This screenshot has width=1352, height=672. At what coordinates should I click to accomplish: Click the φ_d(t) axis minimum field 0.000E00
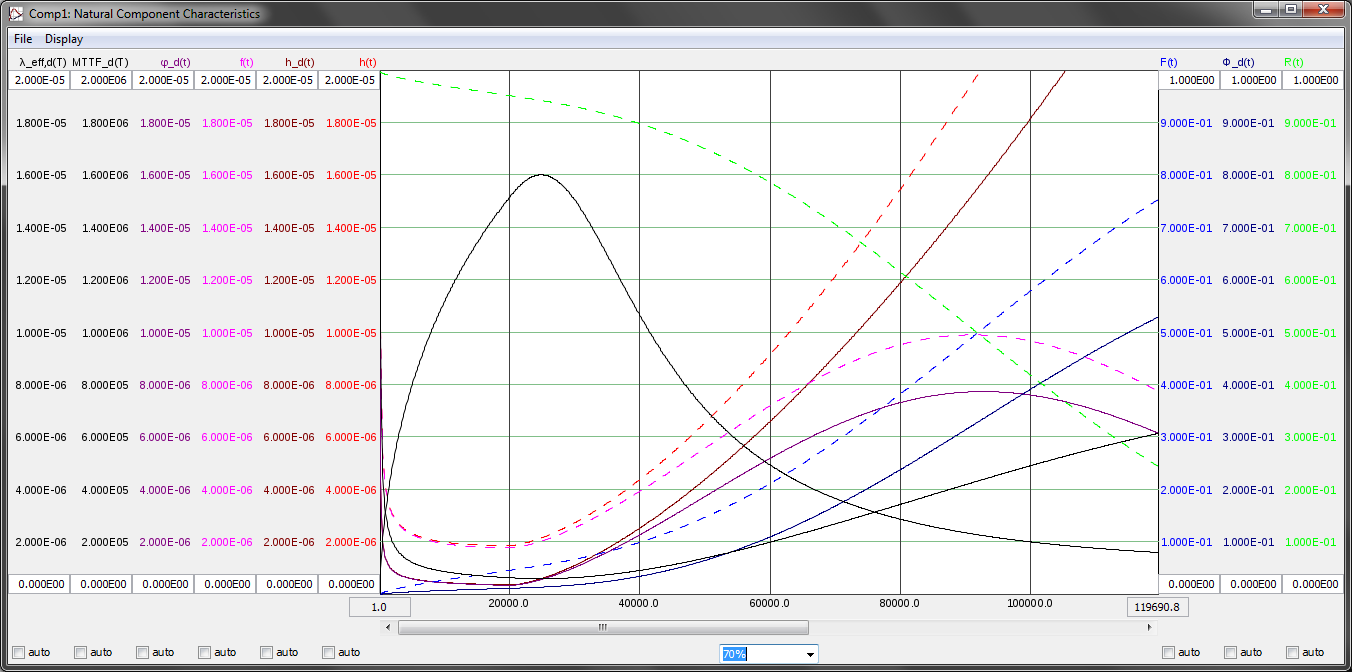point(163,584)
